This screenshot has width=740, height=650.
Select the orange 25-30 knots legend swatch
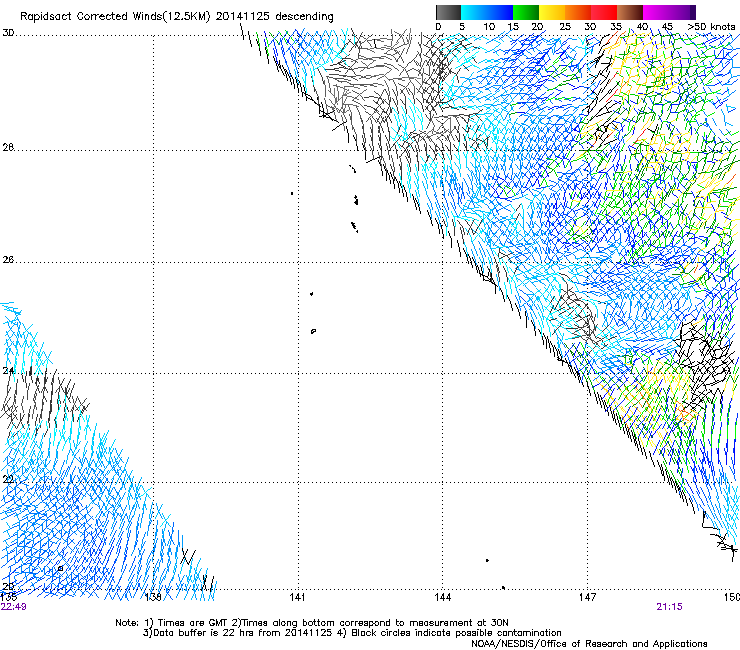coord(578,12)
